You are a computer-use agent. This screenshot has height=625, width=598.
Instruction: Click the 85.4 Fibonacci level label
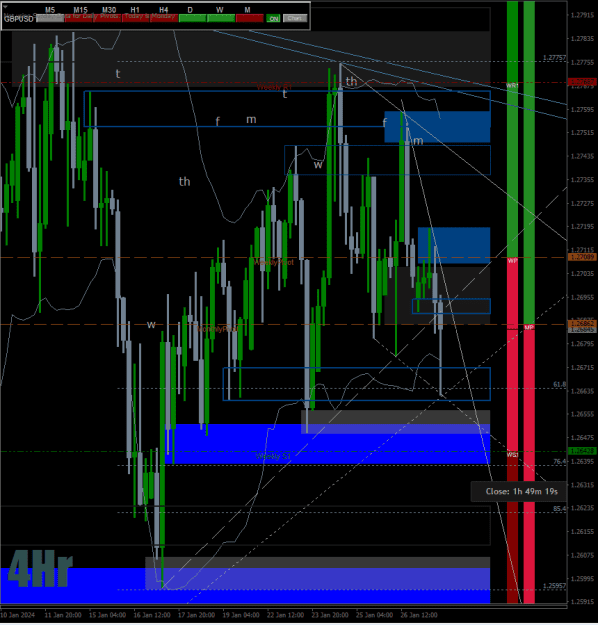559,509
